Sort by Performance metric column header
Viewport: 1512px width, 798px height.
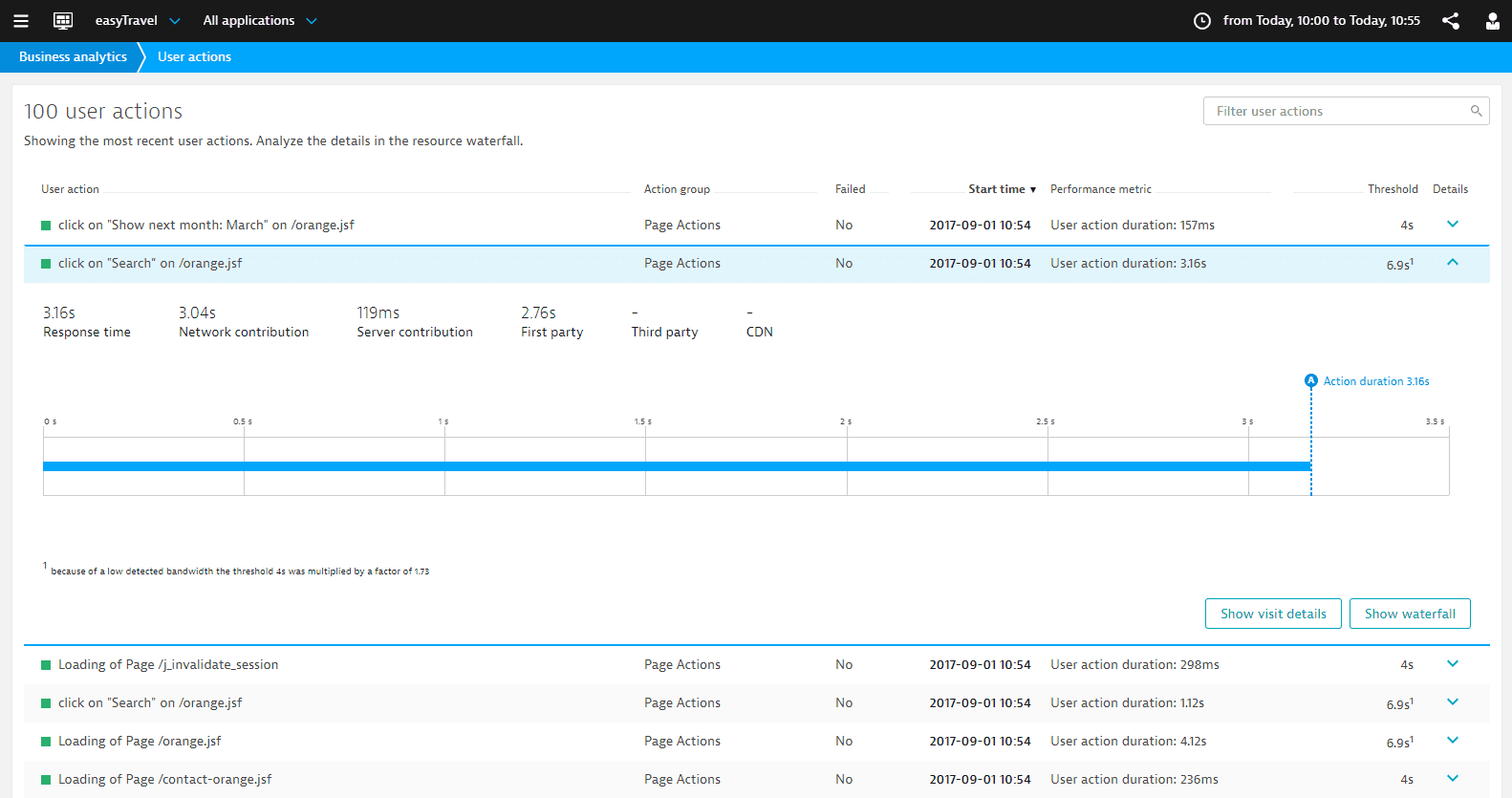(1101, 189)
